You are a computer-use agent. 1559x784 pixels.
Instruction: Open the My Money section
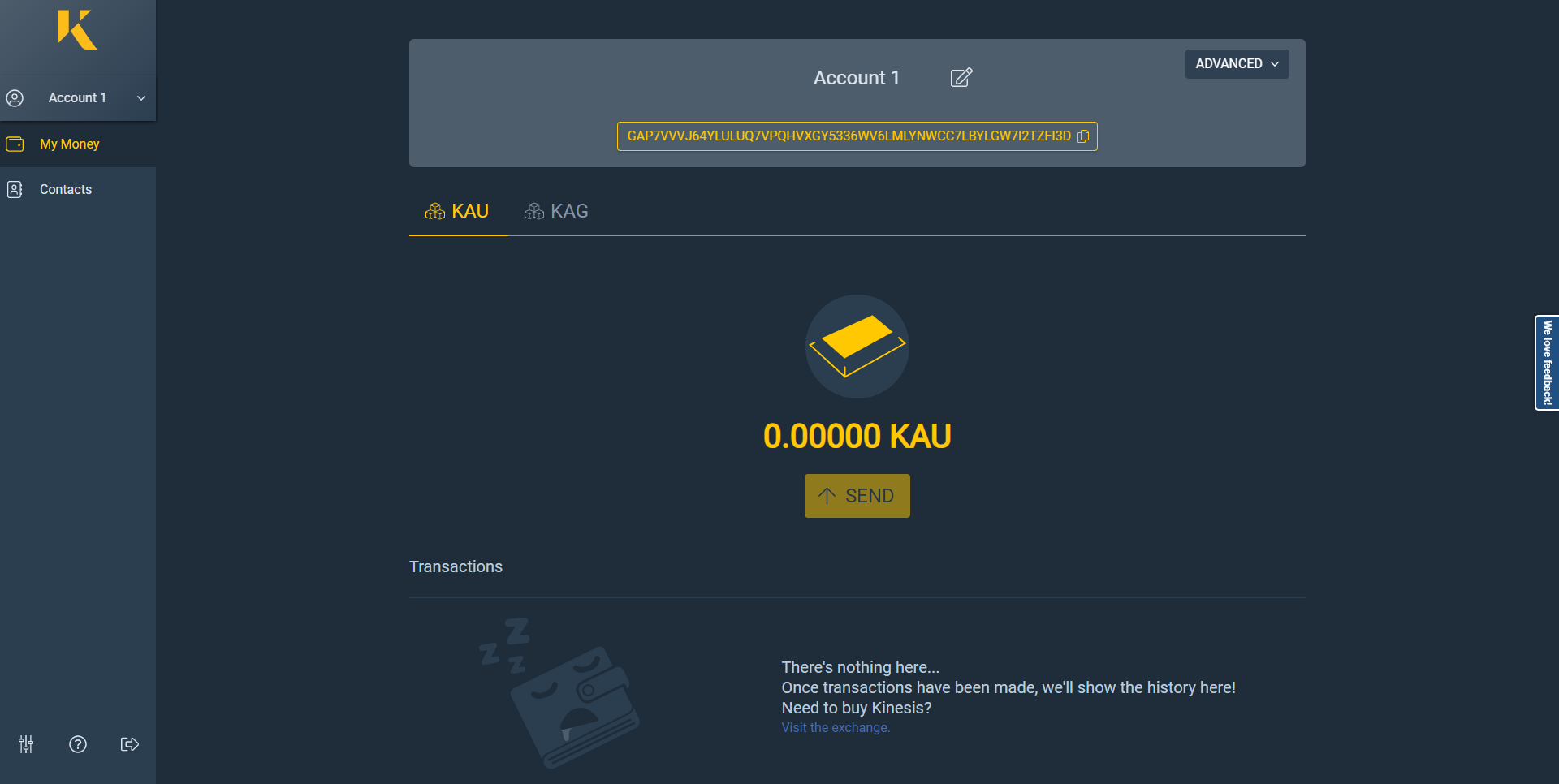tap(78, 144)
